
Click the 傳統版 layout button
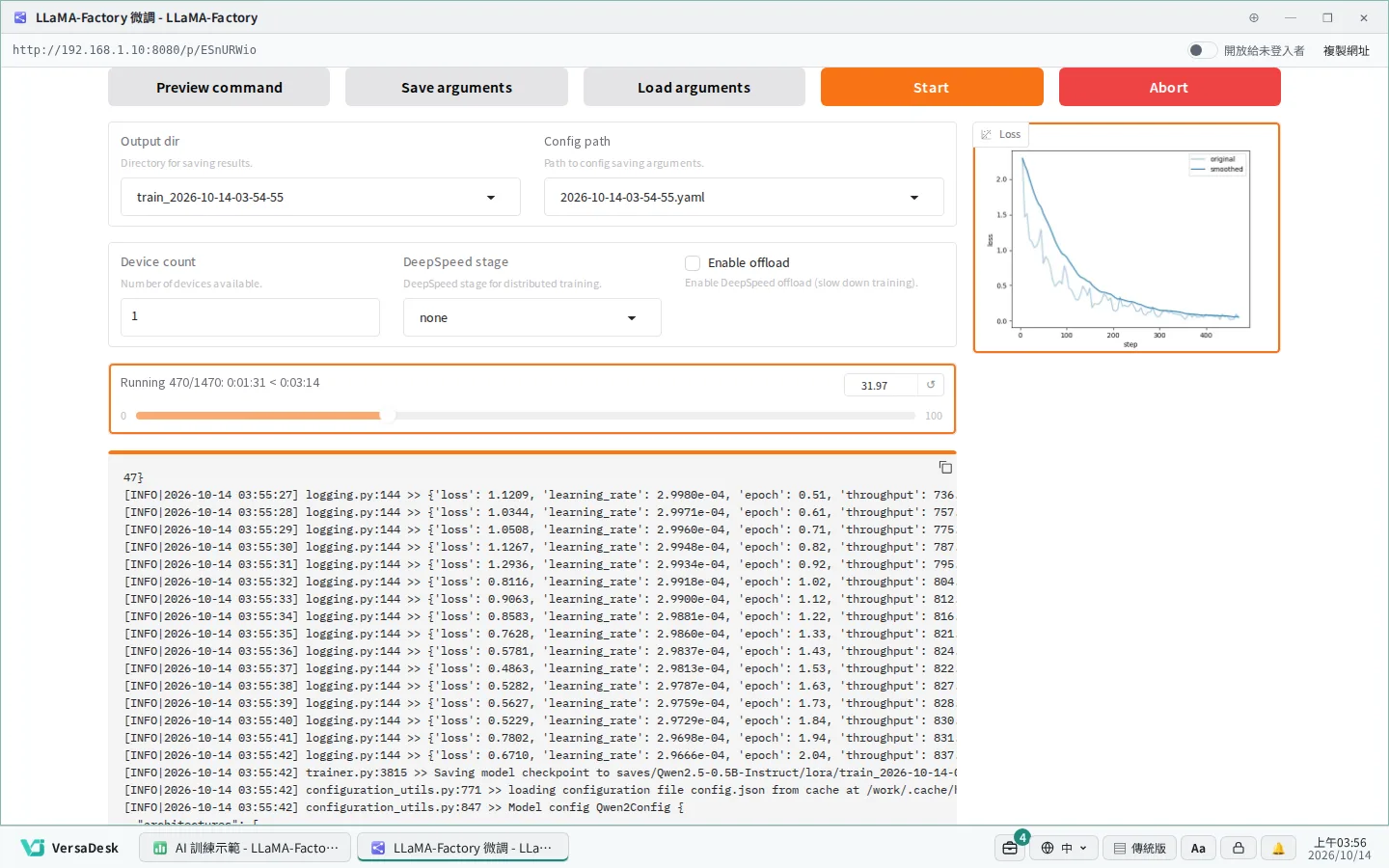[1140, 848]
